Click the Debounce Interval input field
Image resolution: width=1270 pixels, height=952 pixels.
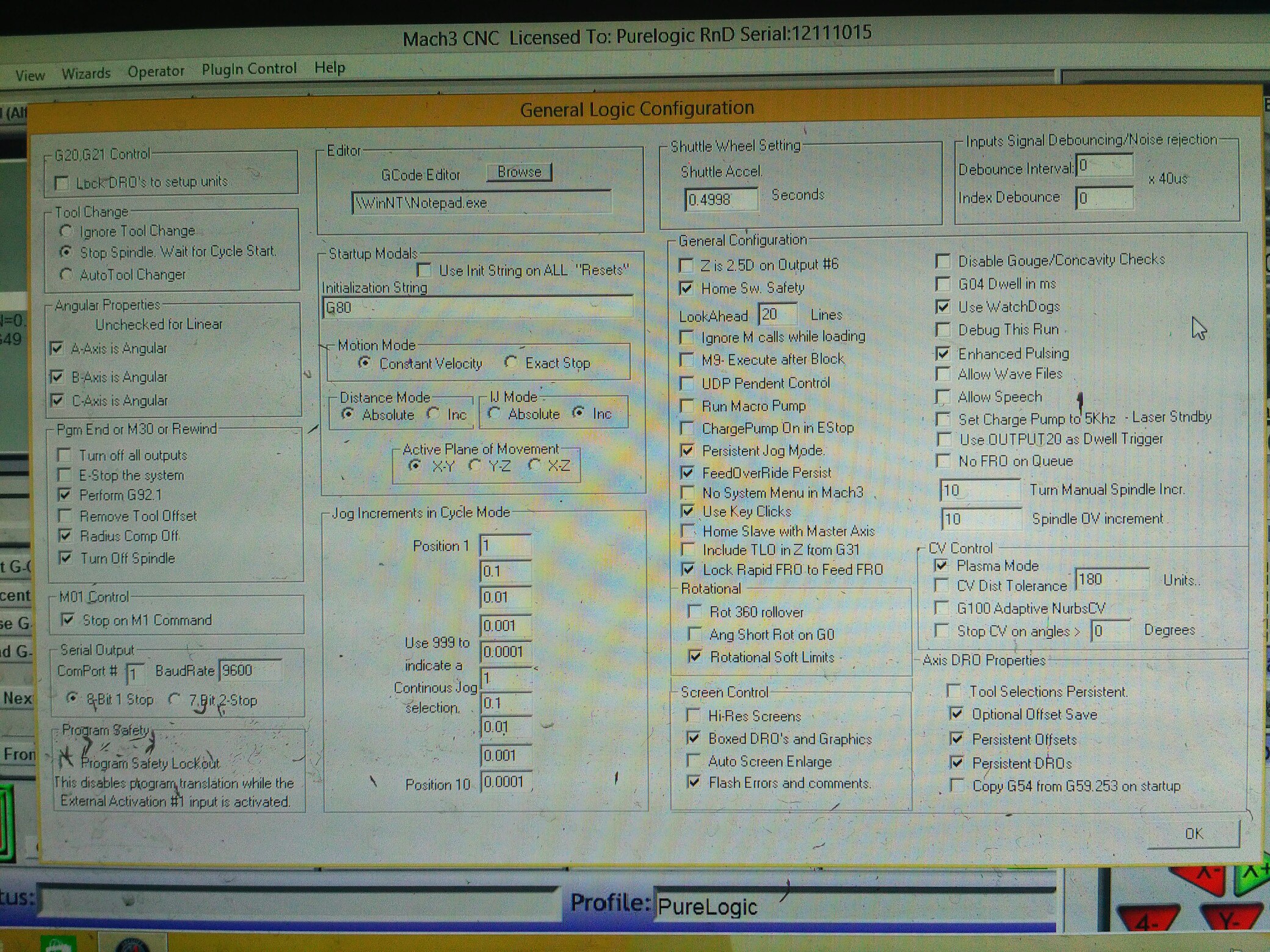click(x=1104, y=166)
